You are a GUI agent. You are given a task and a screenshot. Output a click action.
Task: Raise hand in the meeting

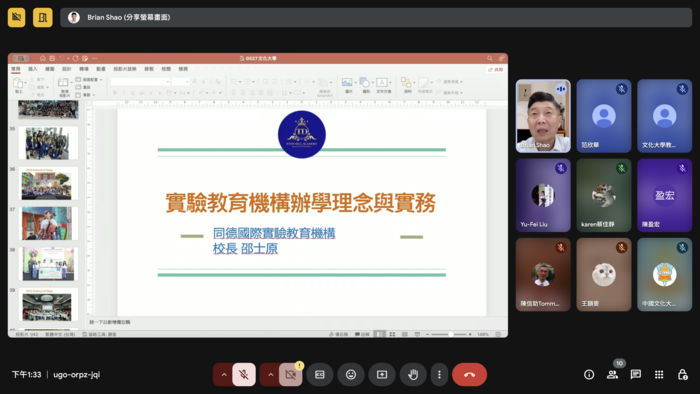point(413,374)
